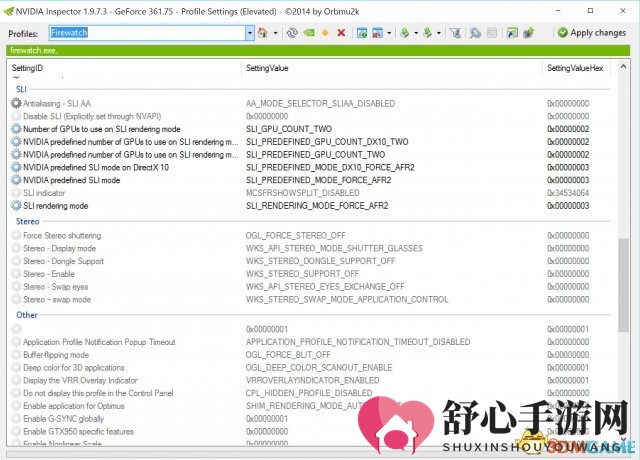Create new profile using yellow sun icon
This screenshot has width=640, height=460.
click(325, 33)
